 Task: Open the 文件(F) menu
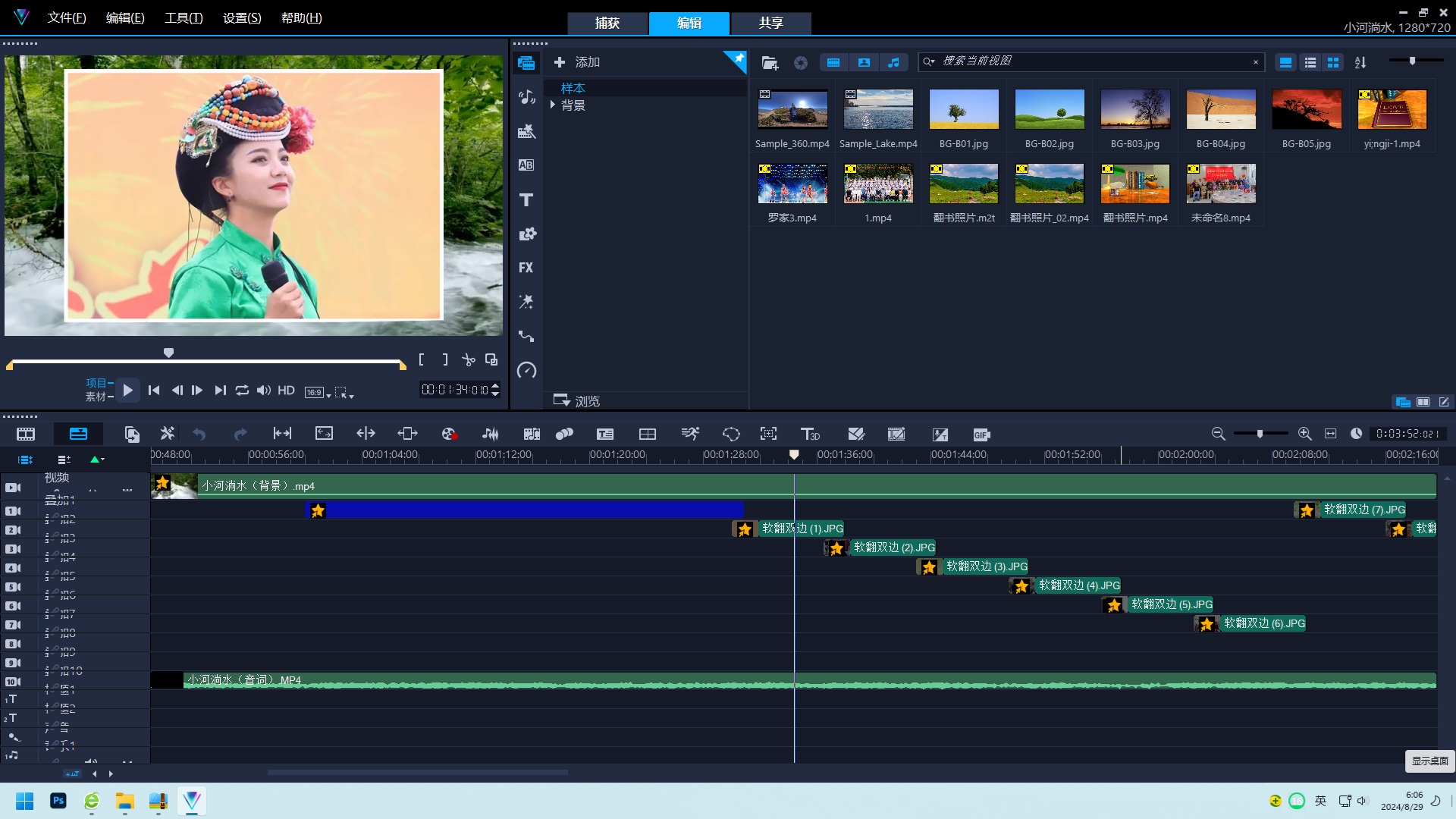67,17
